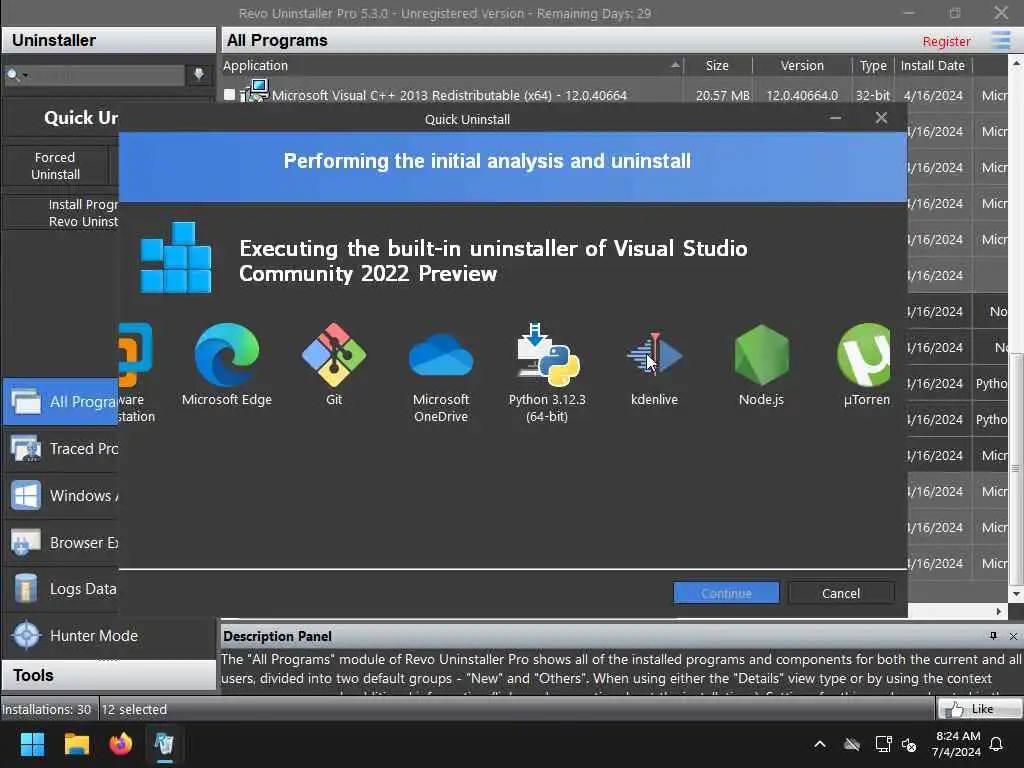Screen dimensions: 1024x768
Task: Open the Windows Start menu
Action: click(32, 744)
